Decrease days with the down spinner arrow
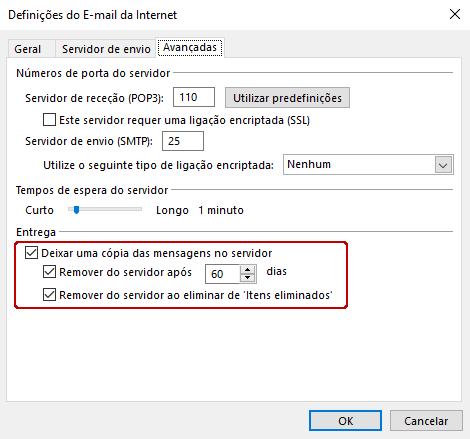 247,278
